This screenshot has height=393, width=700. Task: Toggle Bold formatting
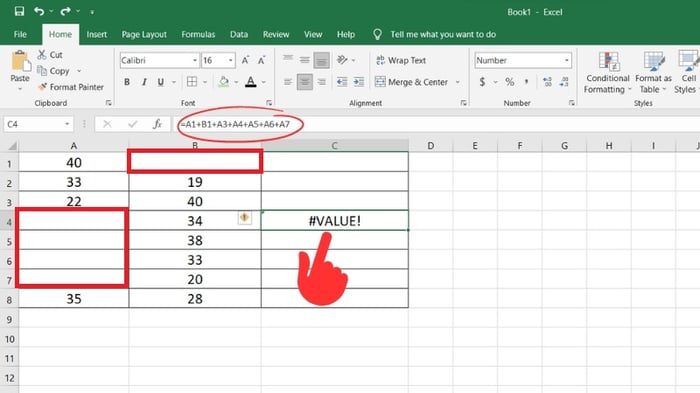[x=127, y=82]
